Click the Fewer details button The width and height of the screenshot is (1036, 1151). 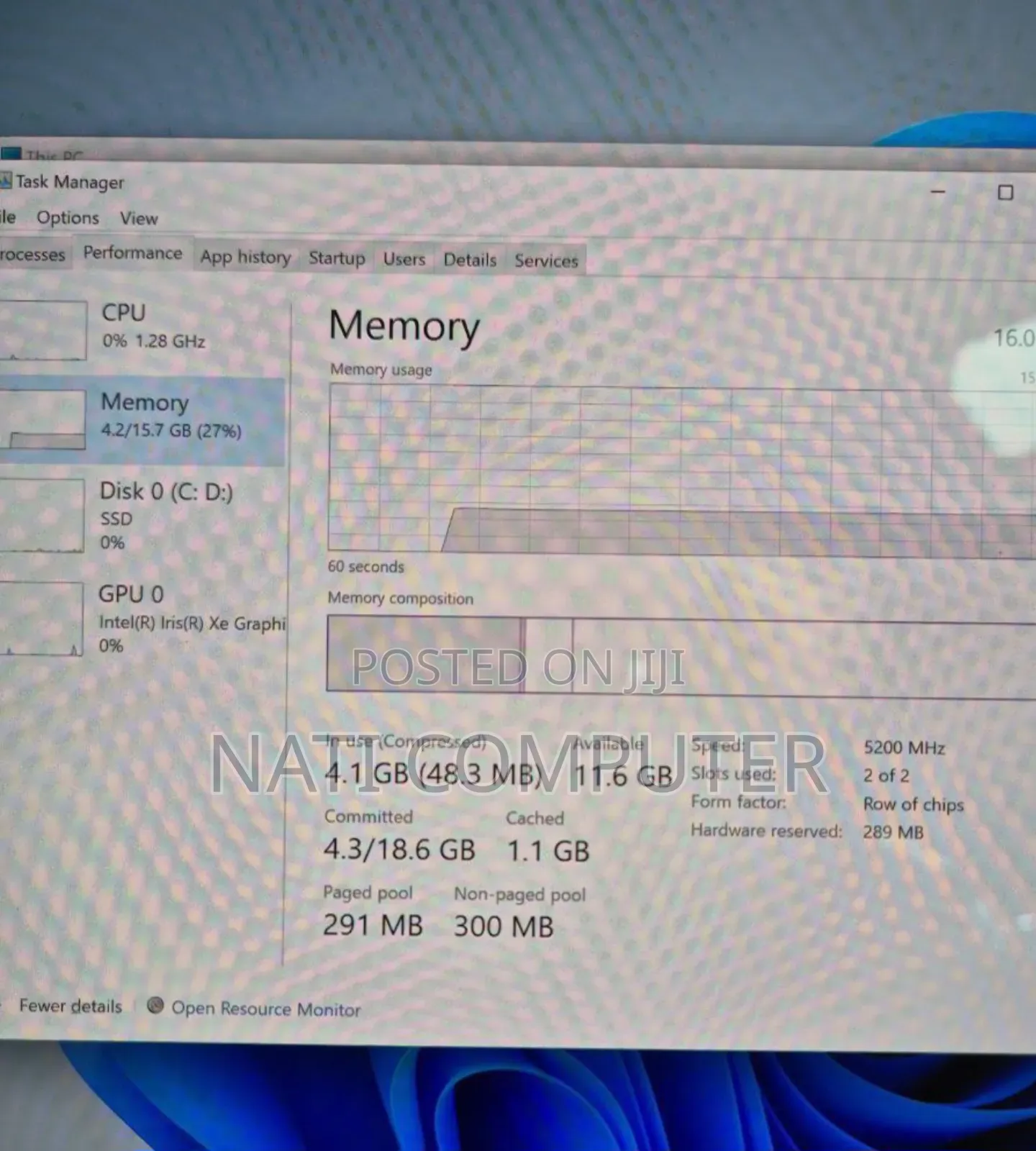click(71, 1006)
